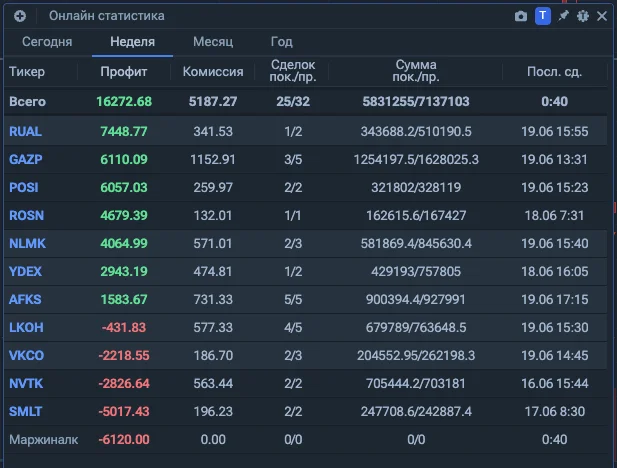
Task: Open the POSI ticker
Action: pyautogui.click(x=24, y=187)
